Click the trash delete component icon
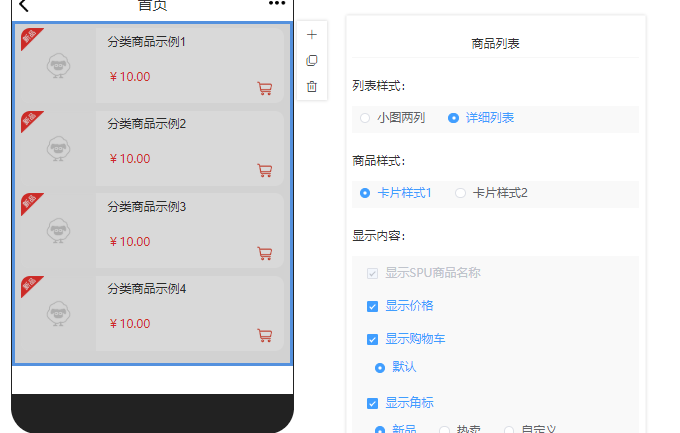The image size is (680, 433). click(312, 87)
